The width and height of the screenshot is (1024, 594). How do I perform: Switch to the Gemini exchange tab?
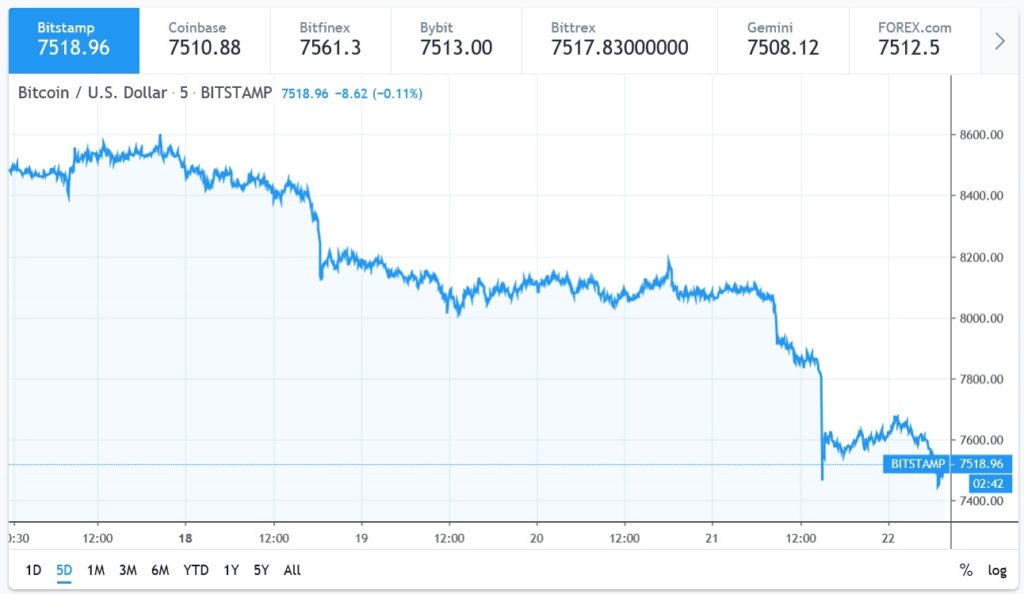(782, 38)
